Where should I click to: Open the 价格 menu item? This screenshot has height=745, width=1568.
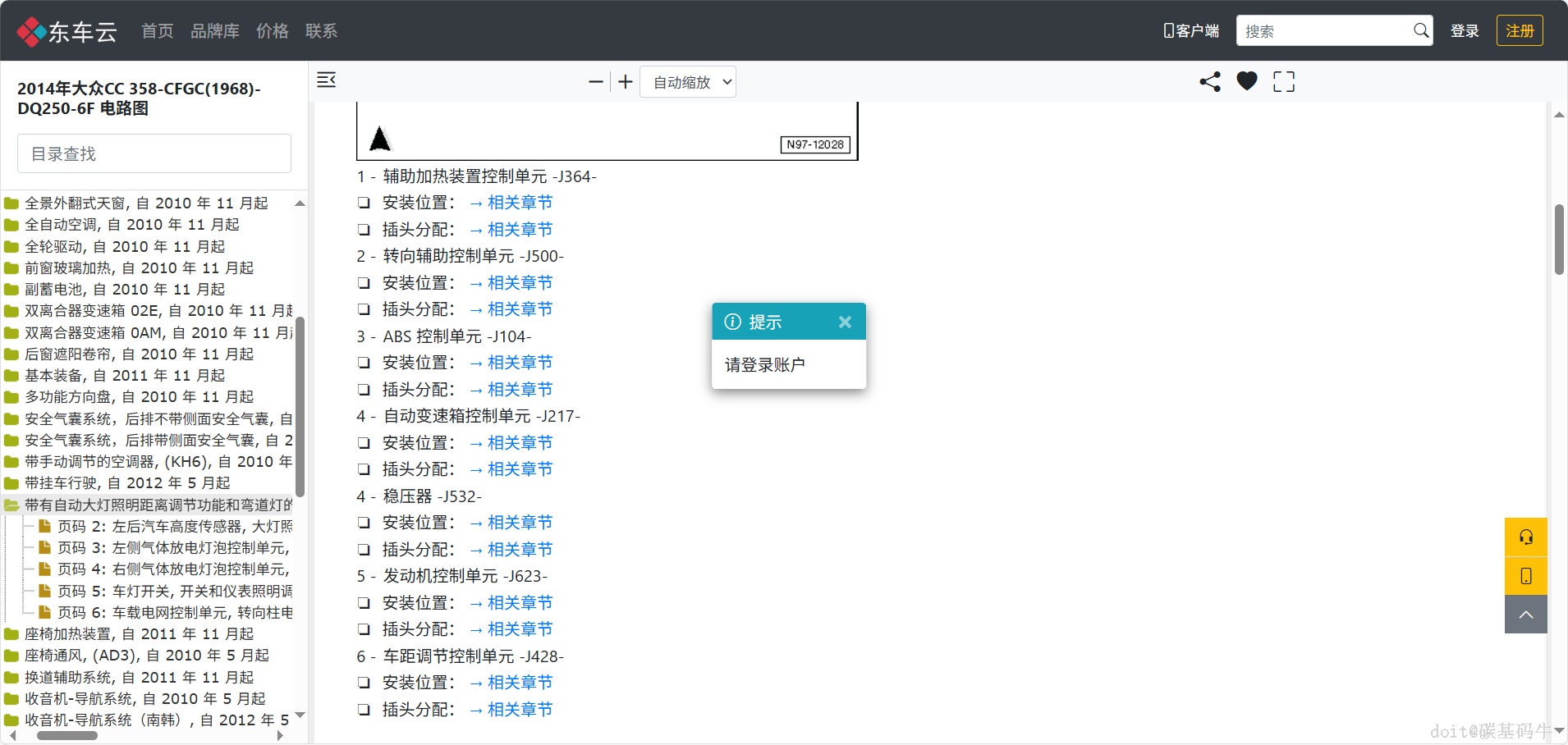pyautogui.click(x=272, y=31)
